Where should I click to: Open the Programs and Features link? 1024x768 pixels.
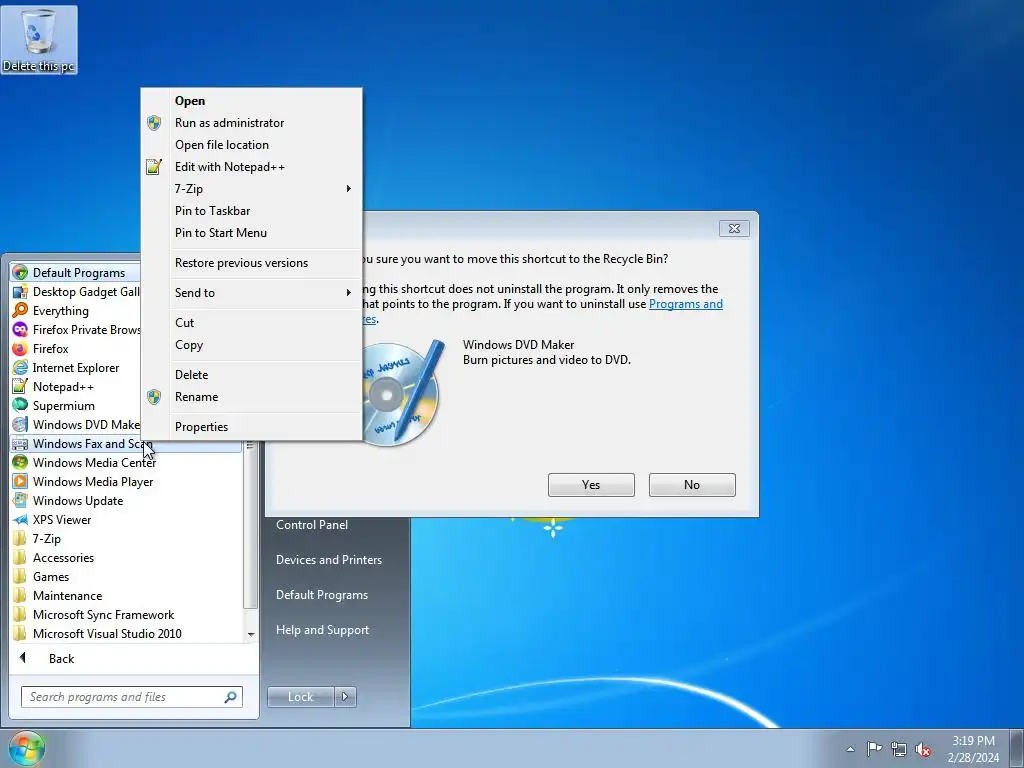[x=686, y=304]
